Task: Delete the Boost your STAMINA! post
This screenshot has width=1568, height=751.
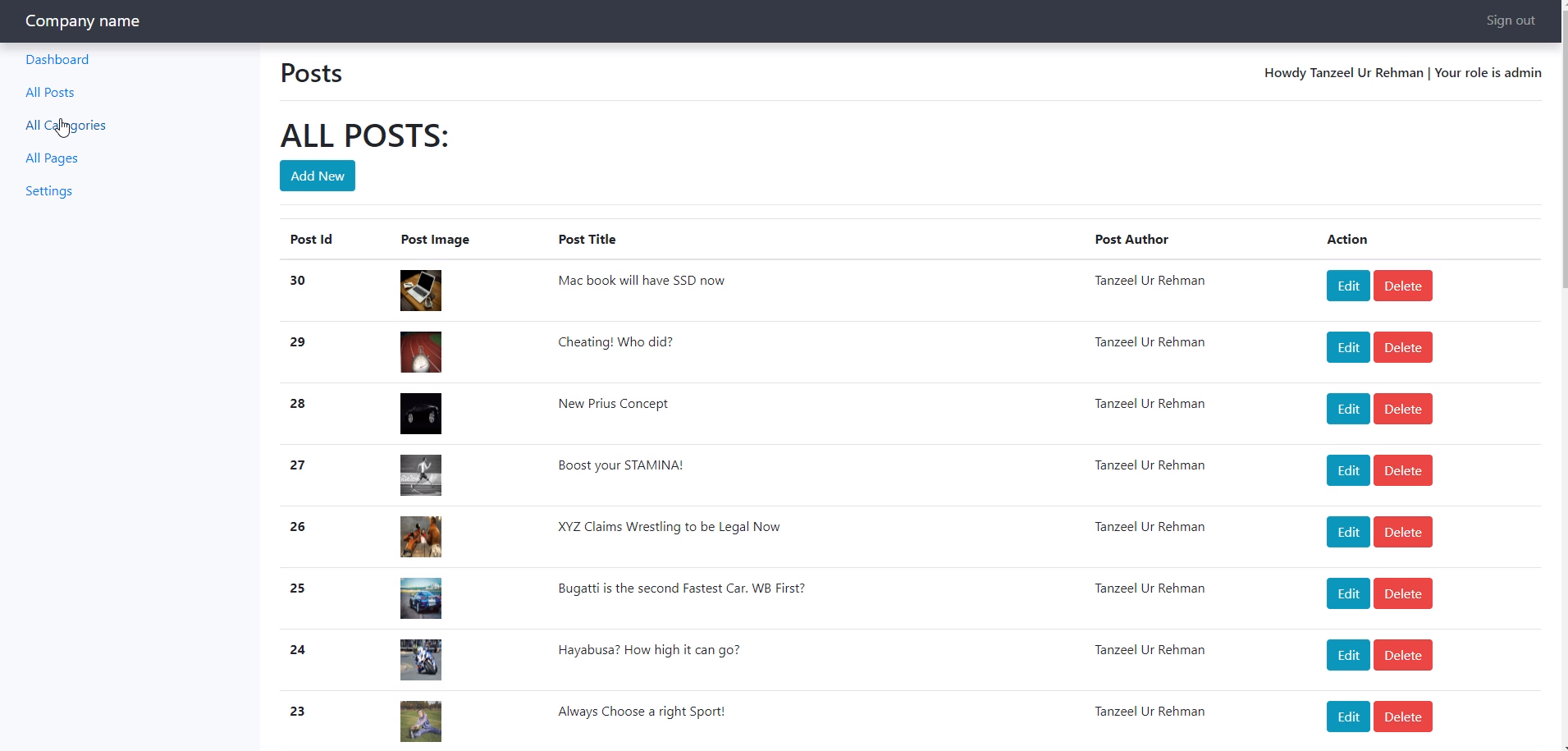Action: [1402, 471]
